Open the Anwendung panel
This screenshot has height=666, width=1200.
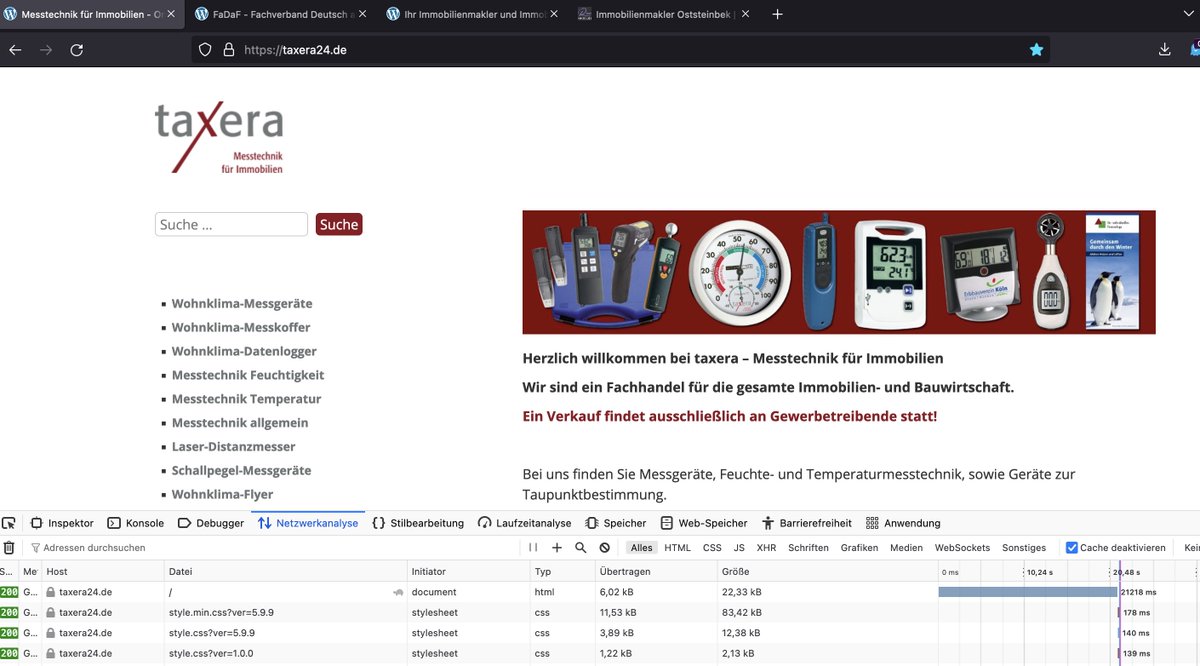coord(903,523)
